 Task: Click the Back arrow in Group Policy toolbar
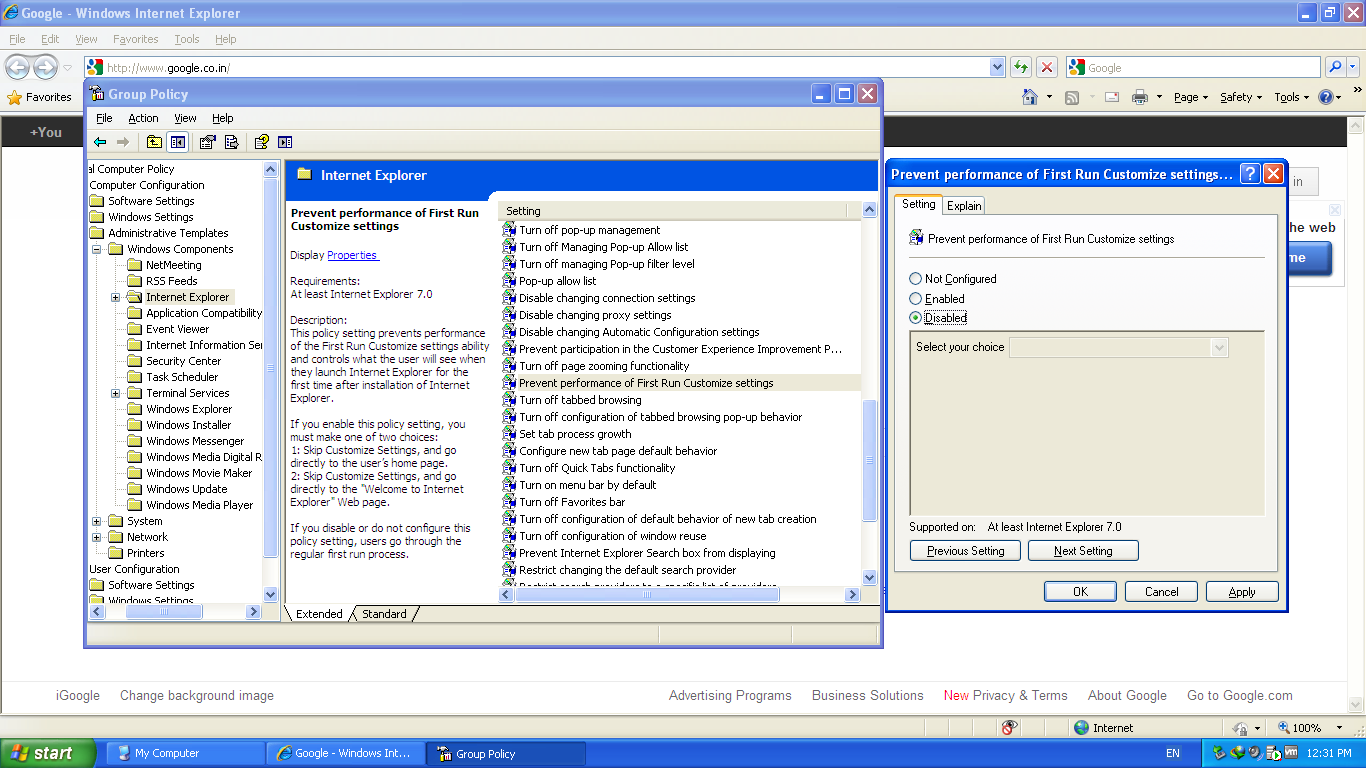tap(100, 142)
